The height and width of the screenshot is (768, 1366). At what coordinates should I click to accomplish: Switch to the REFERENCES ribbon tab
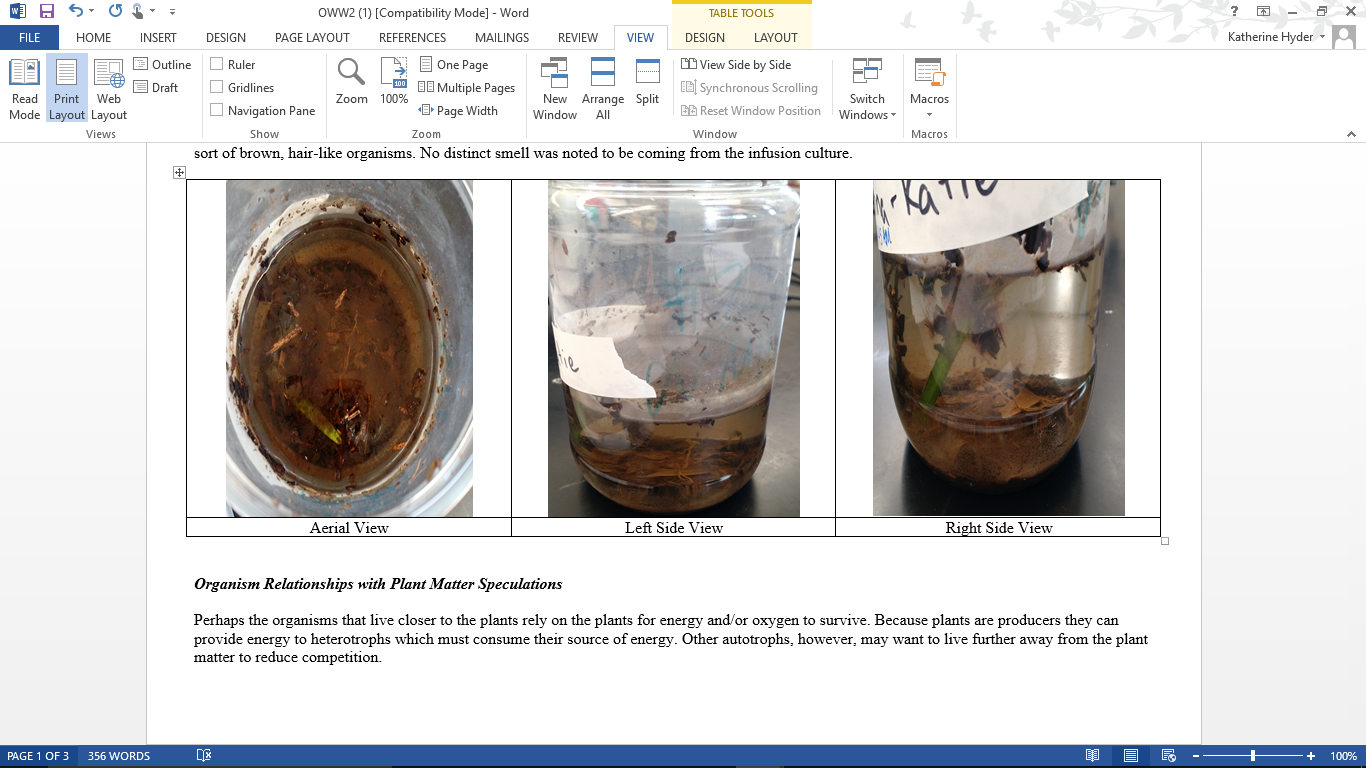click(x=412, y=37)
